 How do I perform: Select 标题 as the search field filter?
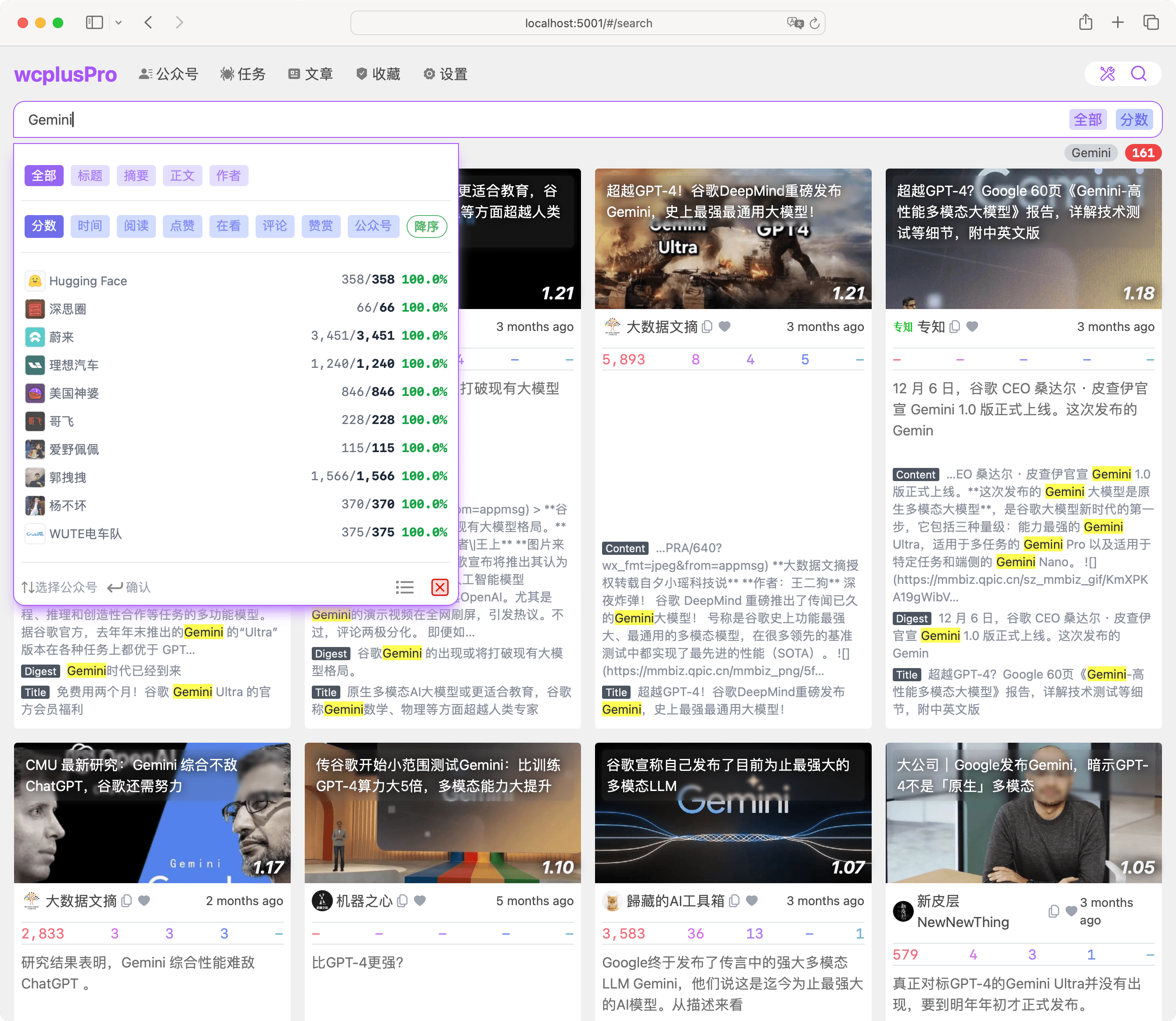(90, 176)
